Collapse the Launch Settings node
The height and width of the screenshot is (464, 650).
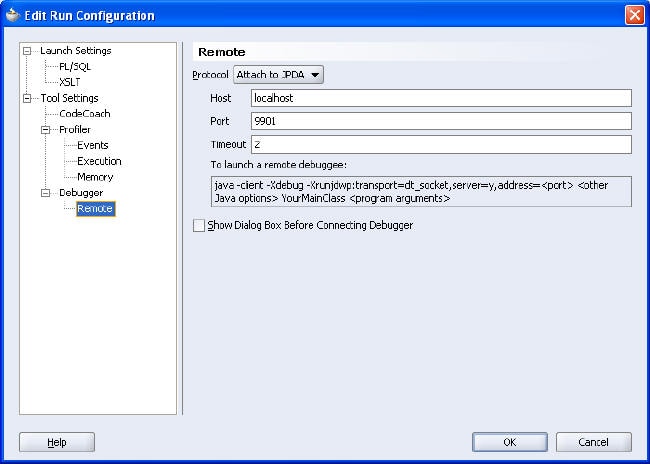[28, 51]
